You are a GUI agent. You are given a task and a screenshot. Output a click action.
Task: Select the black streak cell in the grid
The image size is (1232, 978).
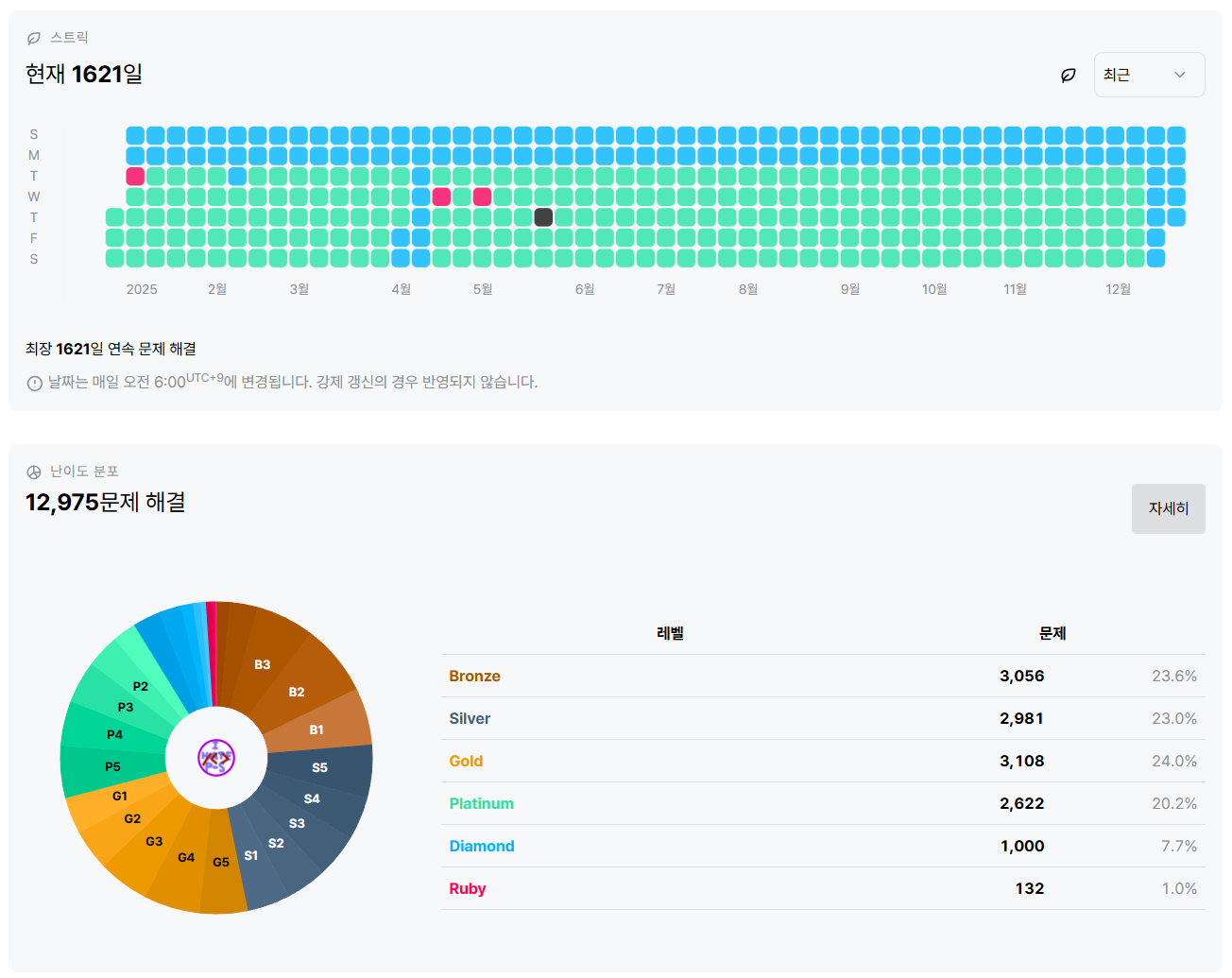543,216
